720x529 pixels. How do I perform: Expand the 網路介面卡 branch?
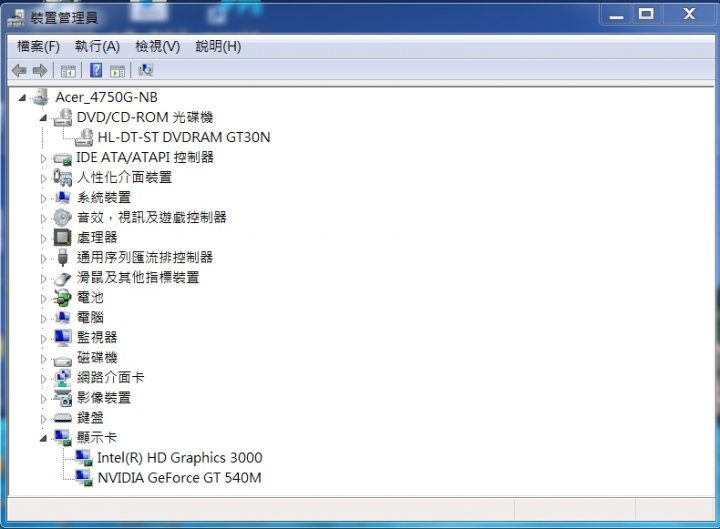44,379
